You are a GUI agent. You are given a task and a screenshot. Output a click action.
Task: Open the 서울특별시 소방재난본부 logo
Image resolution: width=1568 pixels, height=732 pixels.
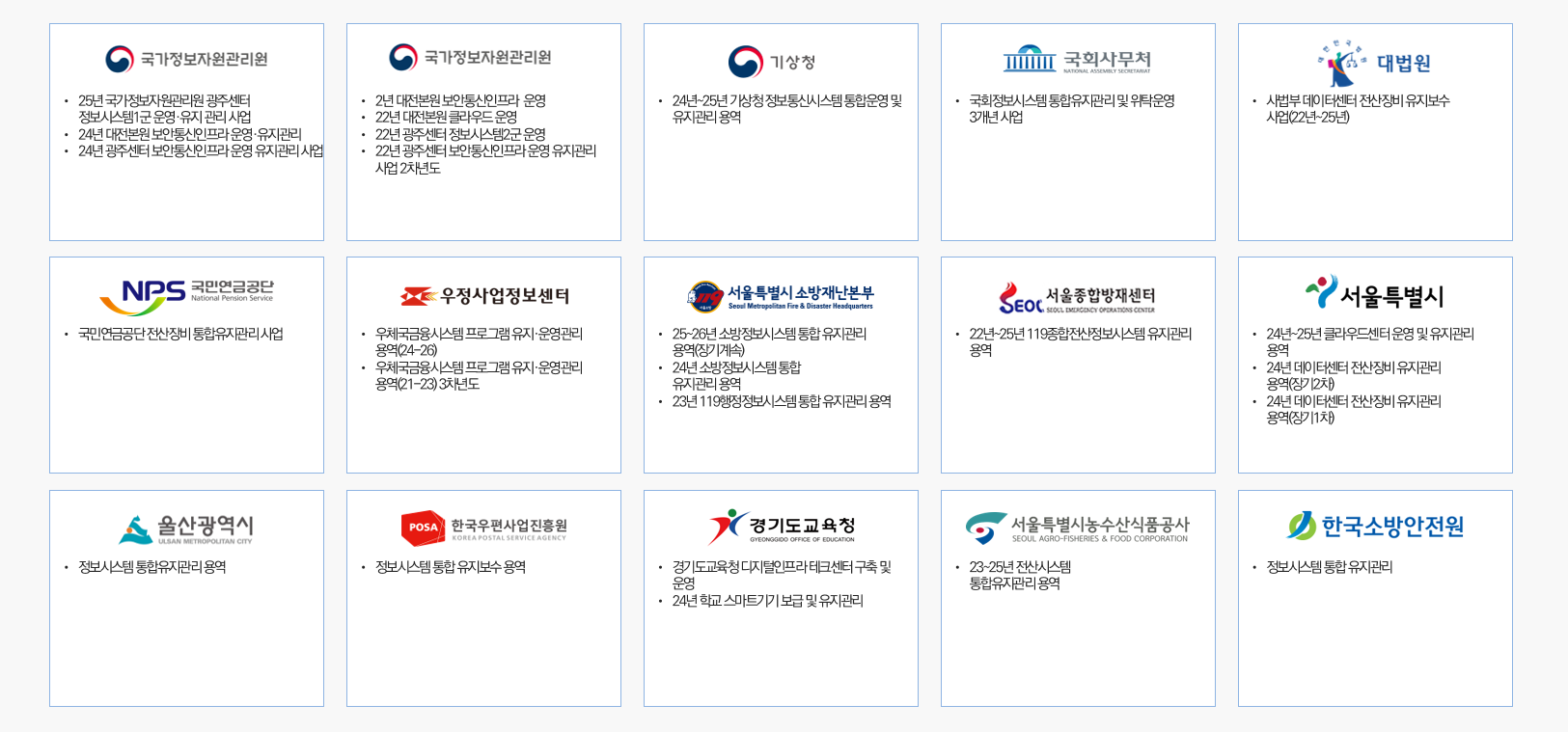click(x=781, y=297)
